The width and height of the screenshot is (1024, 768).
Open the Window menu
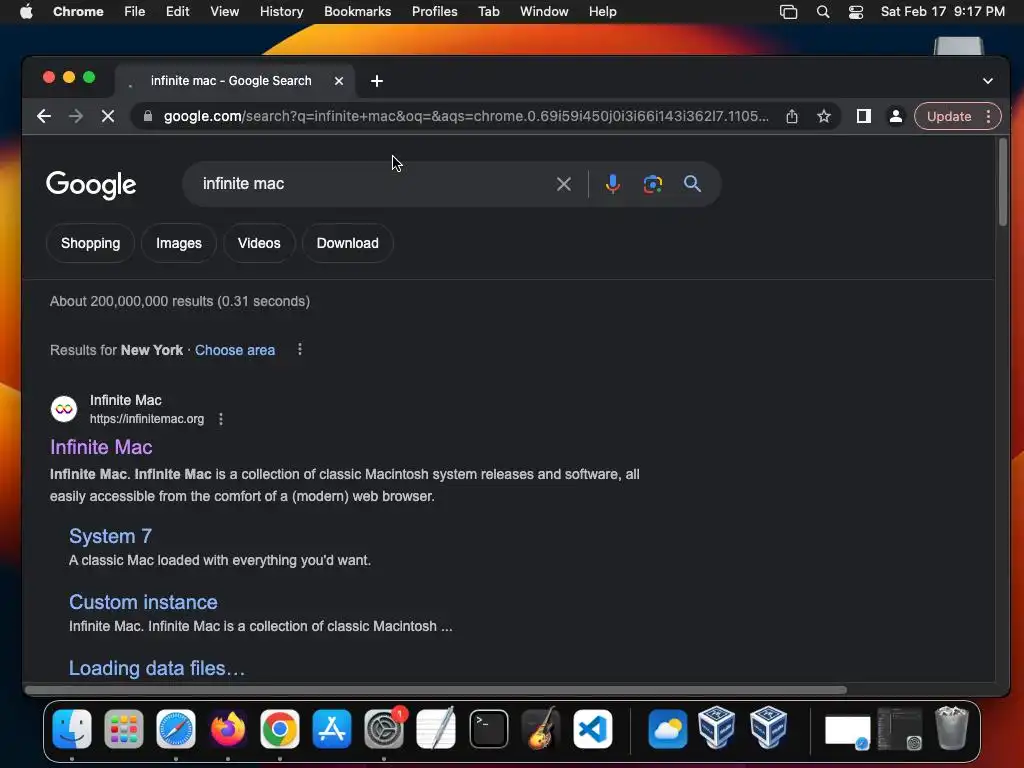[544, 12]
